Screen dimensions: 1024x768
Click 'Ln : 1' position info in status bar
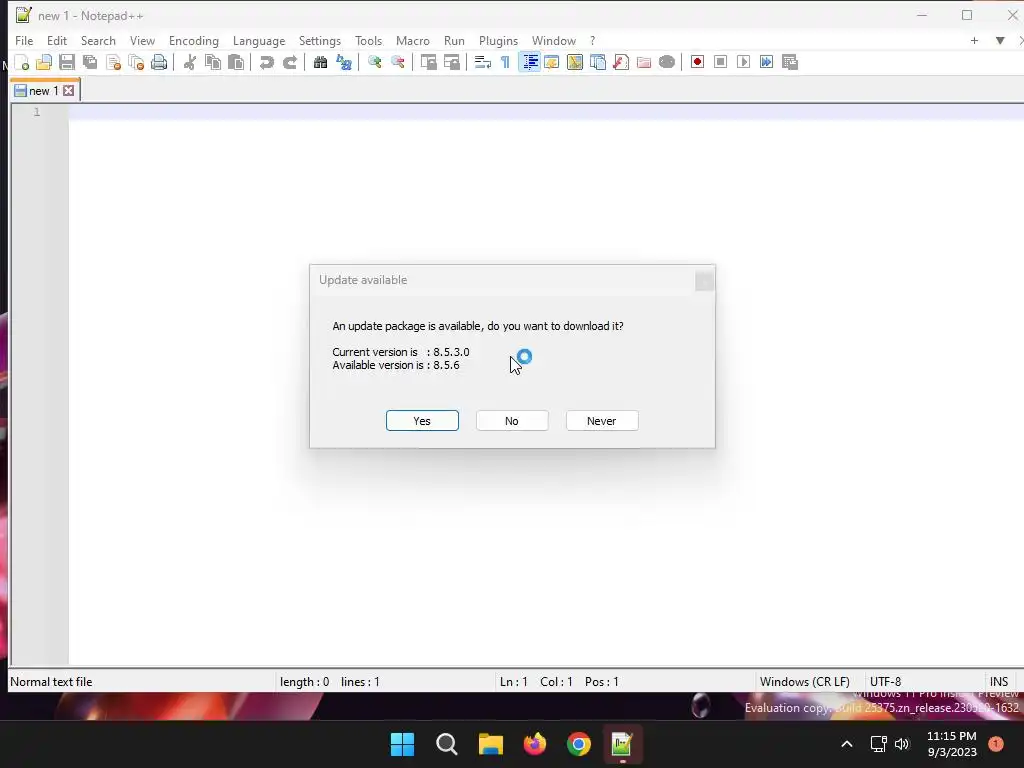(513, 681)
